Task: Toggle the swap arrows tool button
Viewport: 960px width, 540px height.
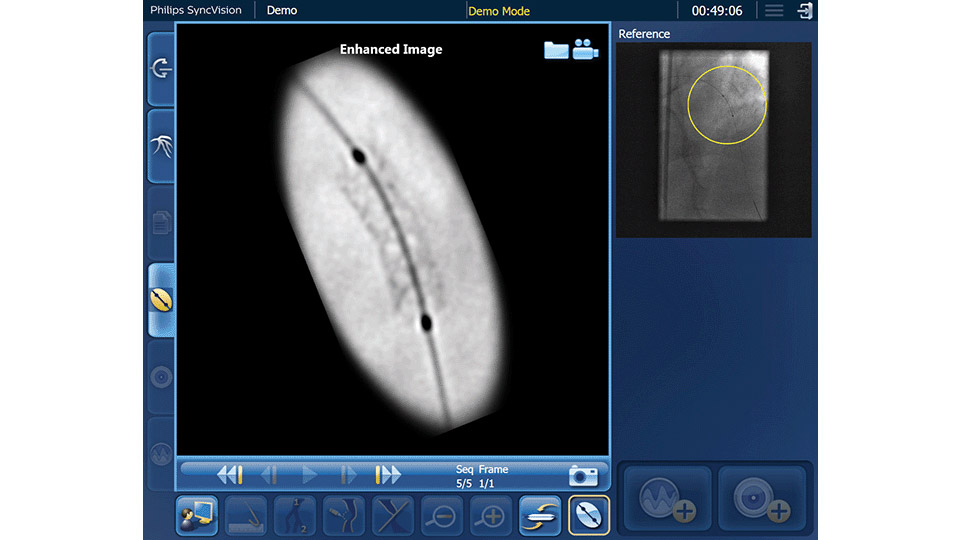Action: pos(540,515)
